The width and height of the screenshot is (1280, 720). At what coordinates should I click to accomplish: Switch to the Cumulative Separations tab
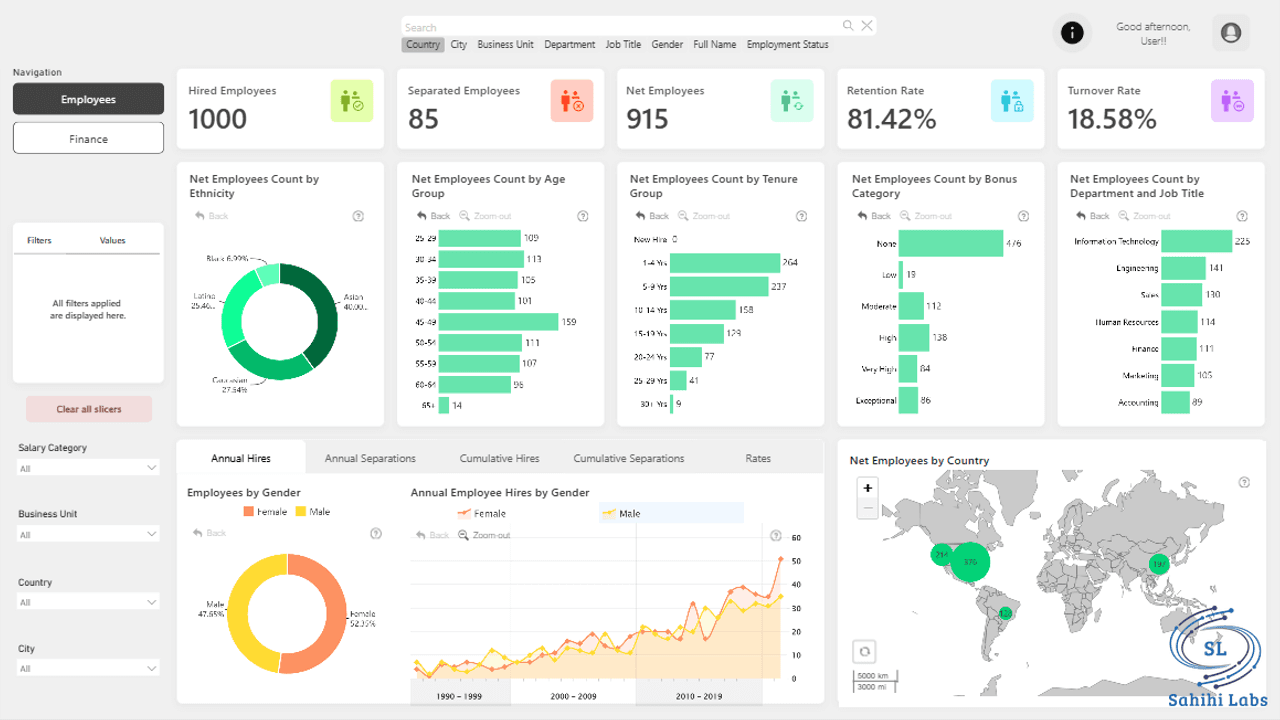629,458
